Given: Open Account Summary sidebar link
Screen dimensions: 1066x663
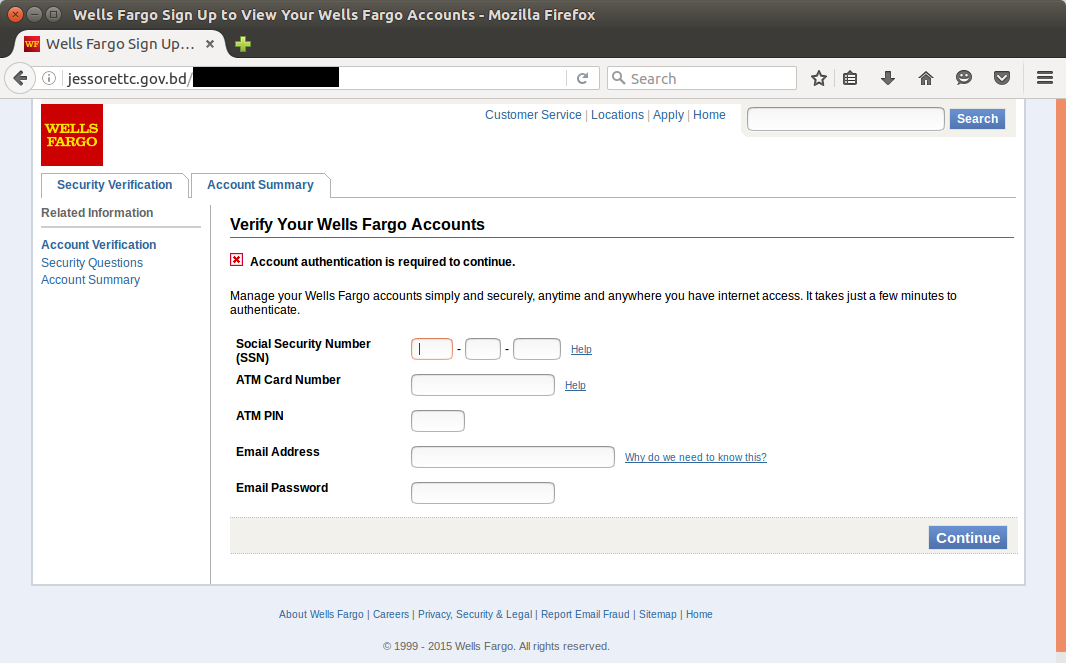Looking at the screenshot, I should (x=90, y=279).
